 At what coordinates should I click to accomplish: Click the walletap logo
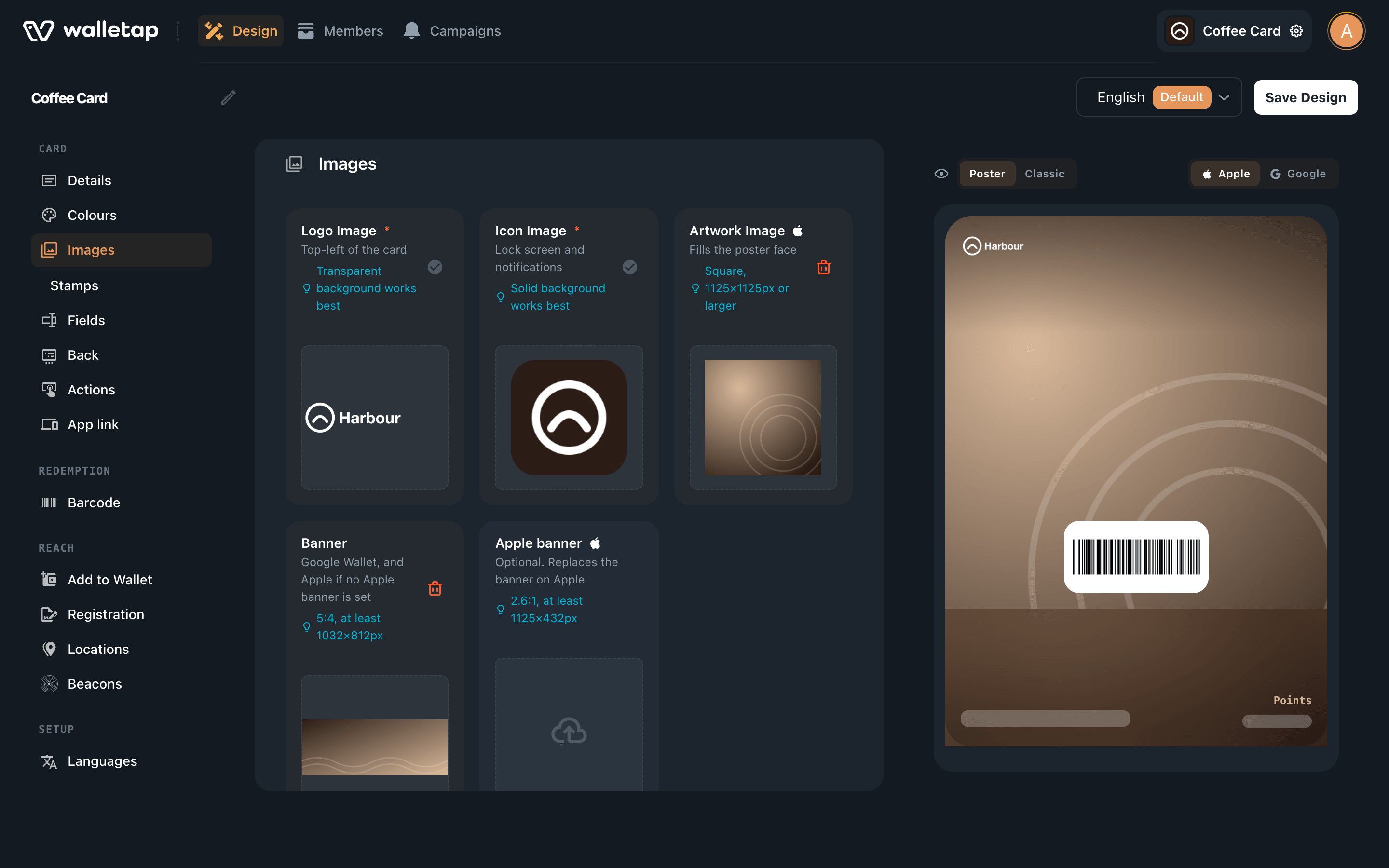tap(91, 30)
